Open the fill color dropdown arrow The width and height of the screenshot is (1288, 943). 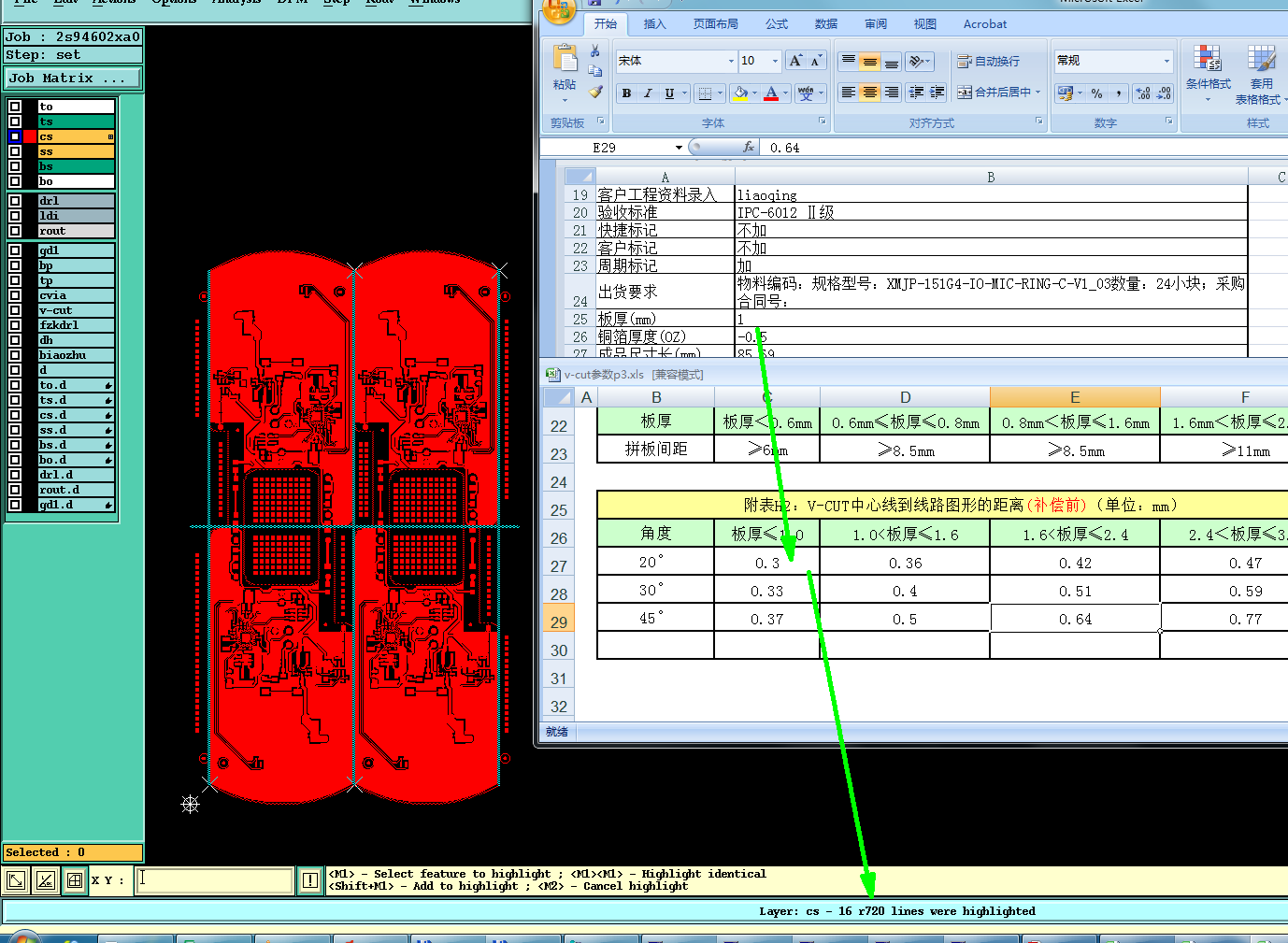pos(754,93)
